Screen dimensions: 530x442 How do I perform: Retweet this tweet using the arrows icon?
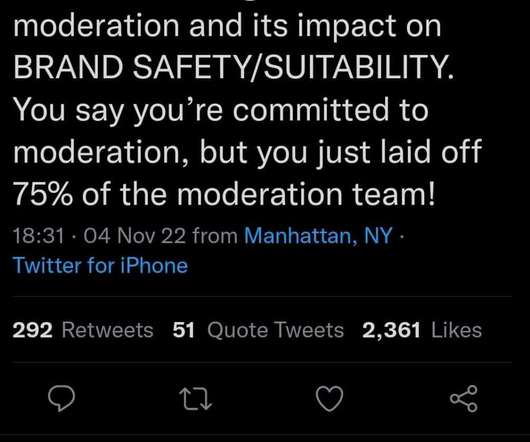pyautogui.click(x=195, y=399)
